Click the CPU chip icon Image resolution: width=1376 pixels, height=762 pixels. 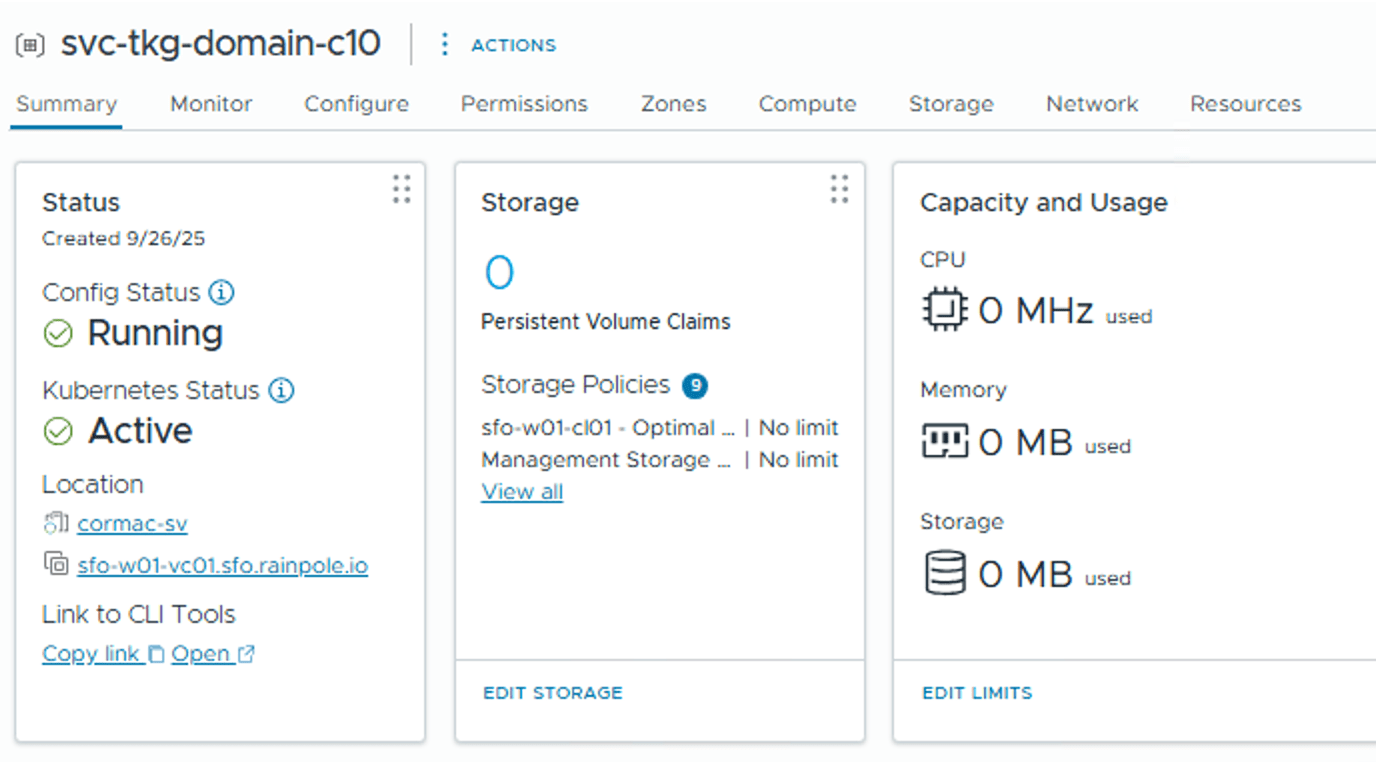[944, 311]
